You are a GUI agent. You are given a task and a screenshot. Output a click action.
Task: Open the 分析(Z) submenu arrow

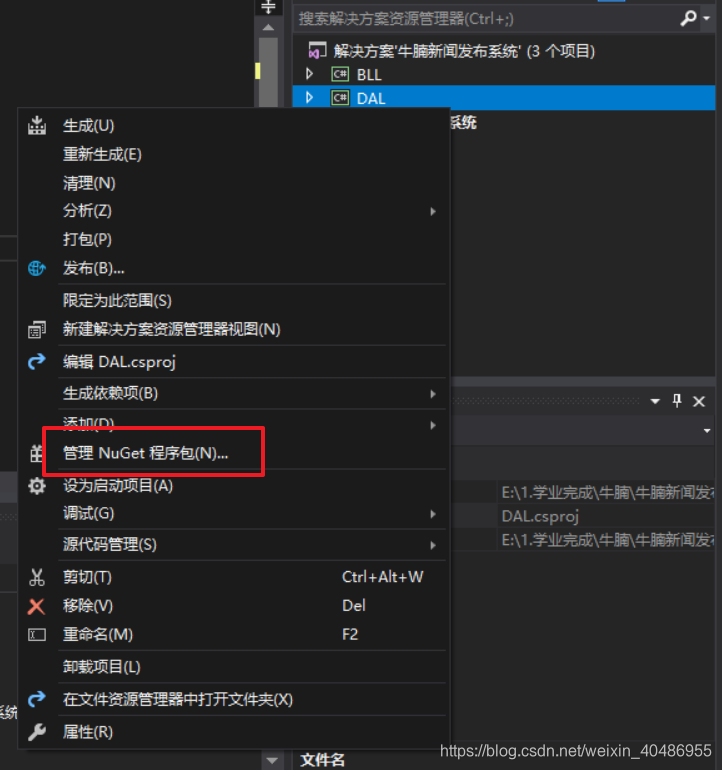point(433,211)
